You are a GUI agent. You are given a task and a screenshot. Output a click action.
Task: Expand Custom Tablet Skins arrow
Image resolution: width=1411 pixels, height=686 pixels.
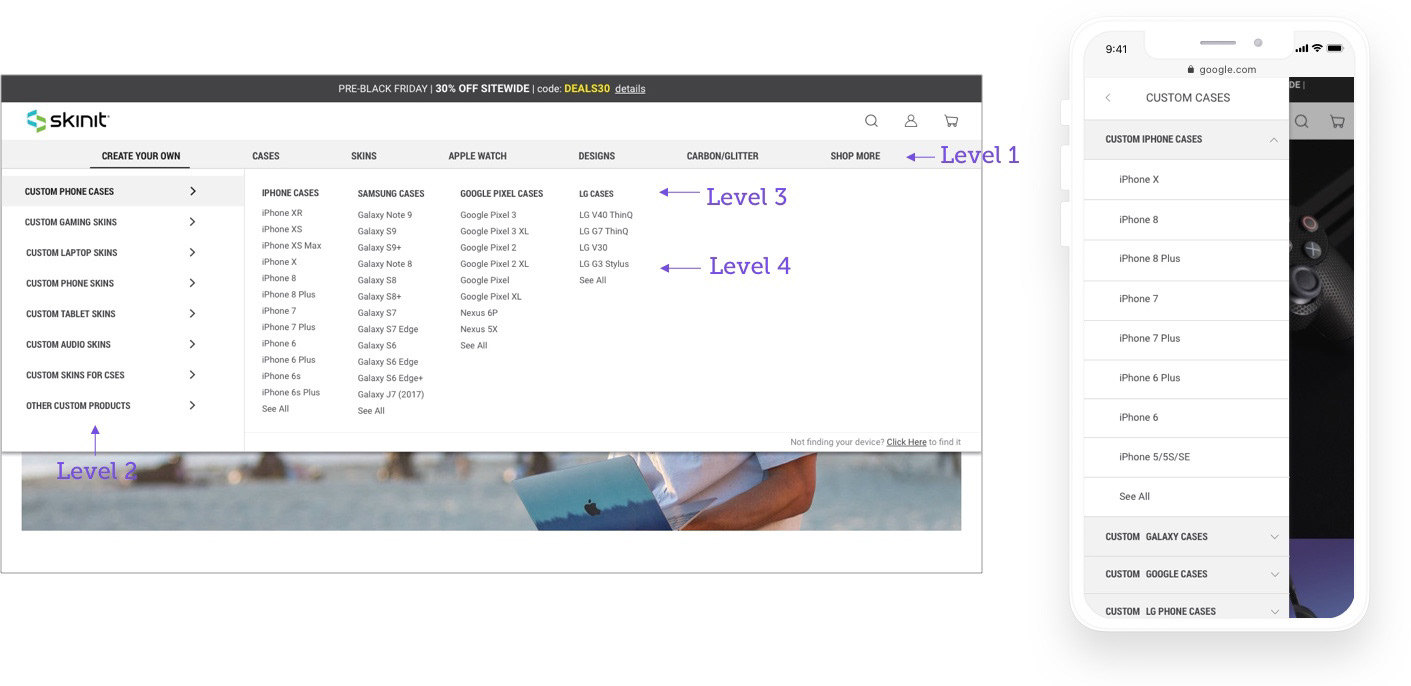tap(192, 313)
